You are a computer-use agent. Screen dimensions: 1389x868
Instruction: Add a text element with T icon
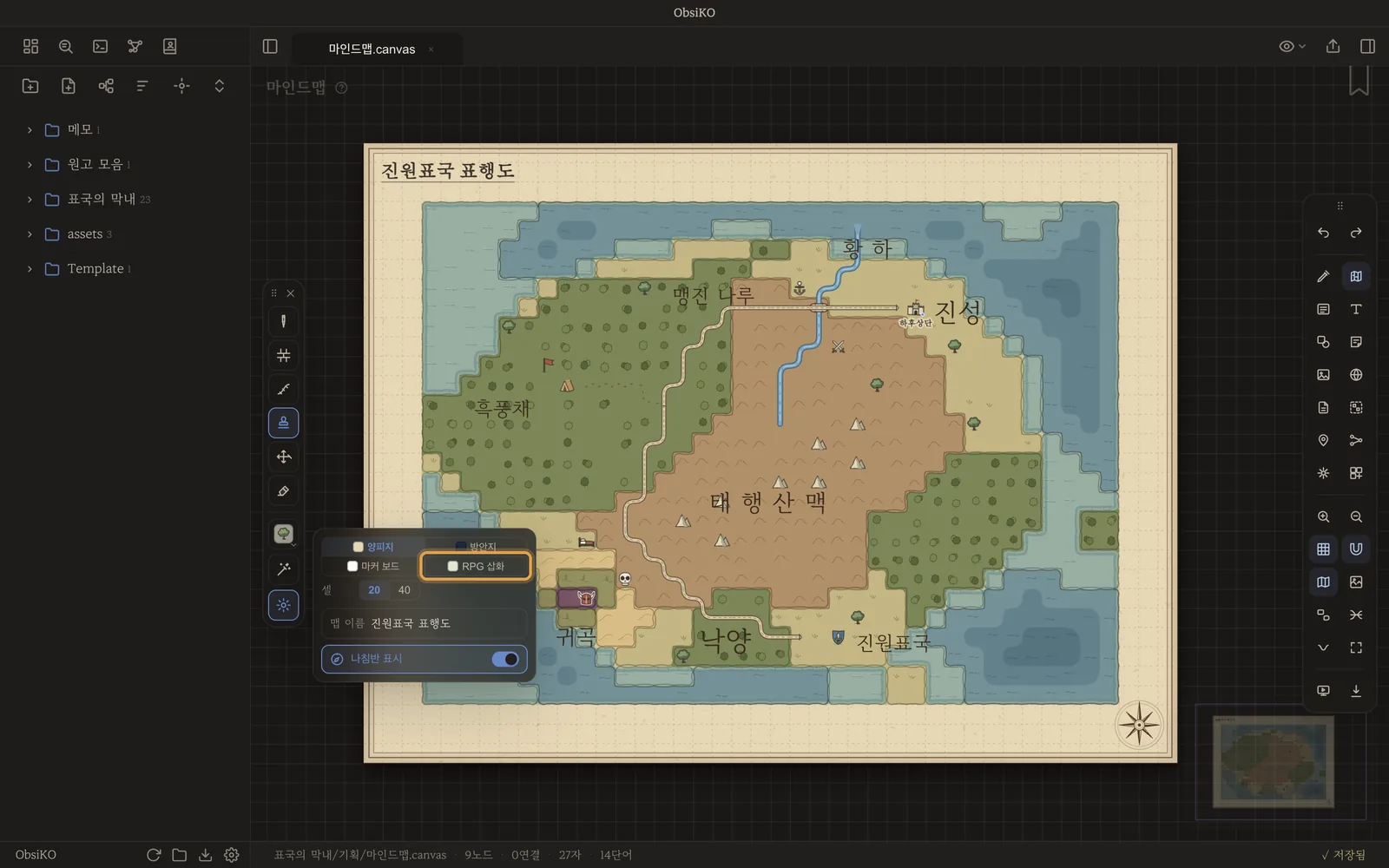click(1356, 309)
